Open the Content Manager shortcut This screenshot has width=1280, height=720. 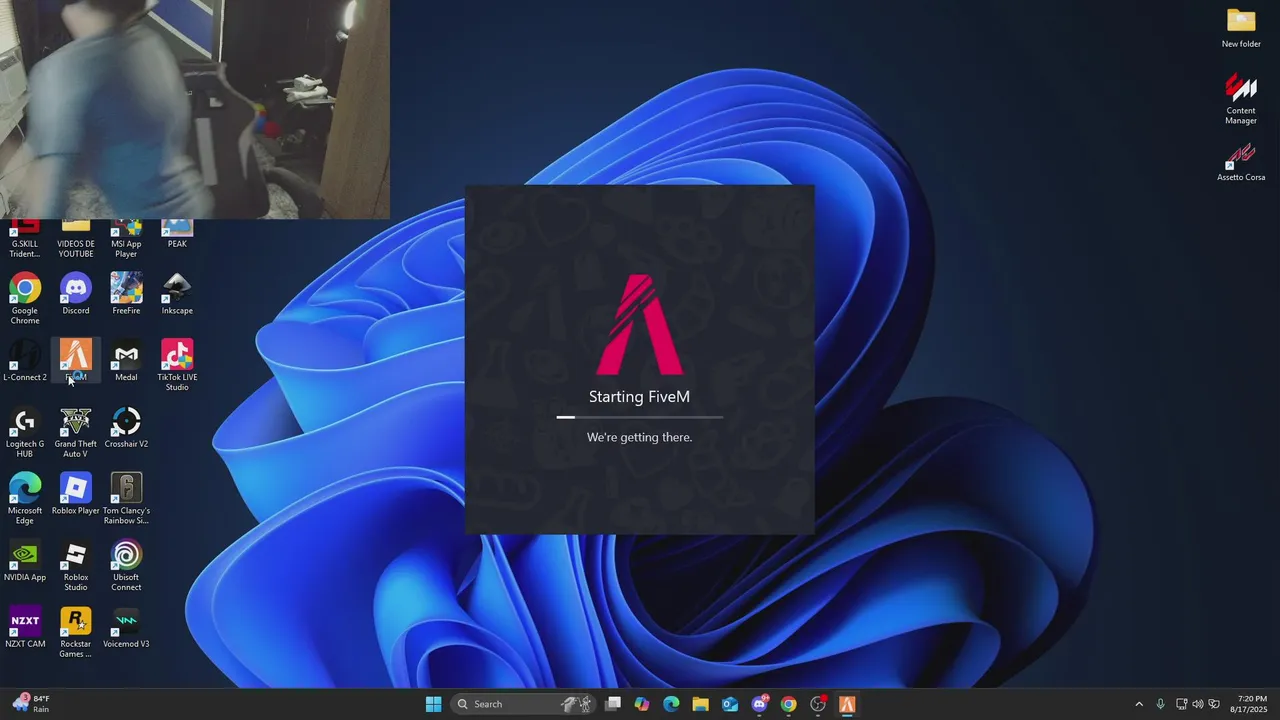[1241, 98]
